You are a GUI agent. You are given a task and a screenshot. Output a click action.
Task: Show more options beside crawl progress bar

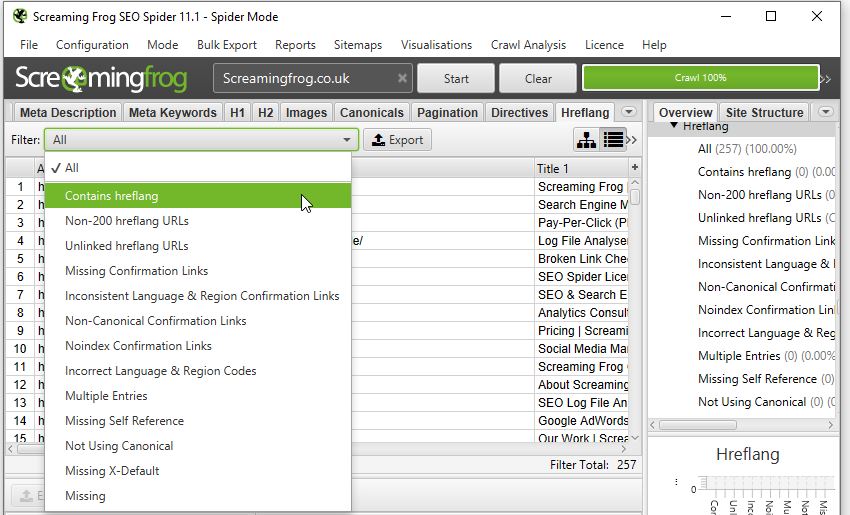tap(824, 79)
